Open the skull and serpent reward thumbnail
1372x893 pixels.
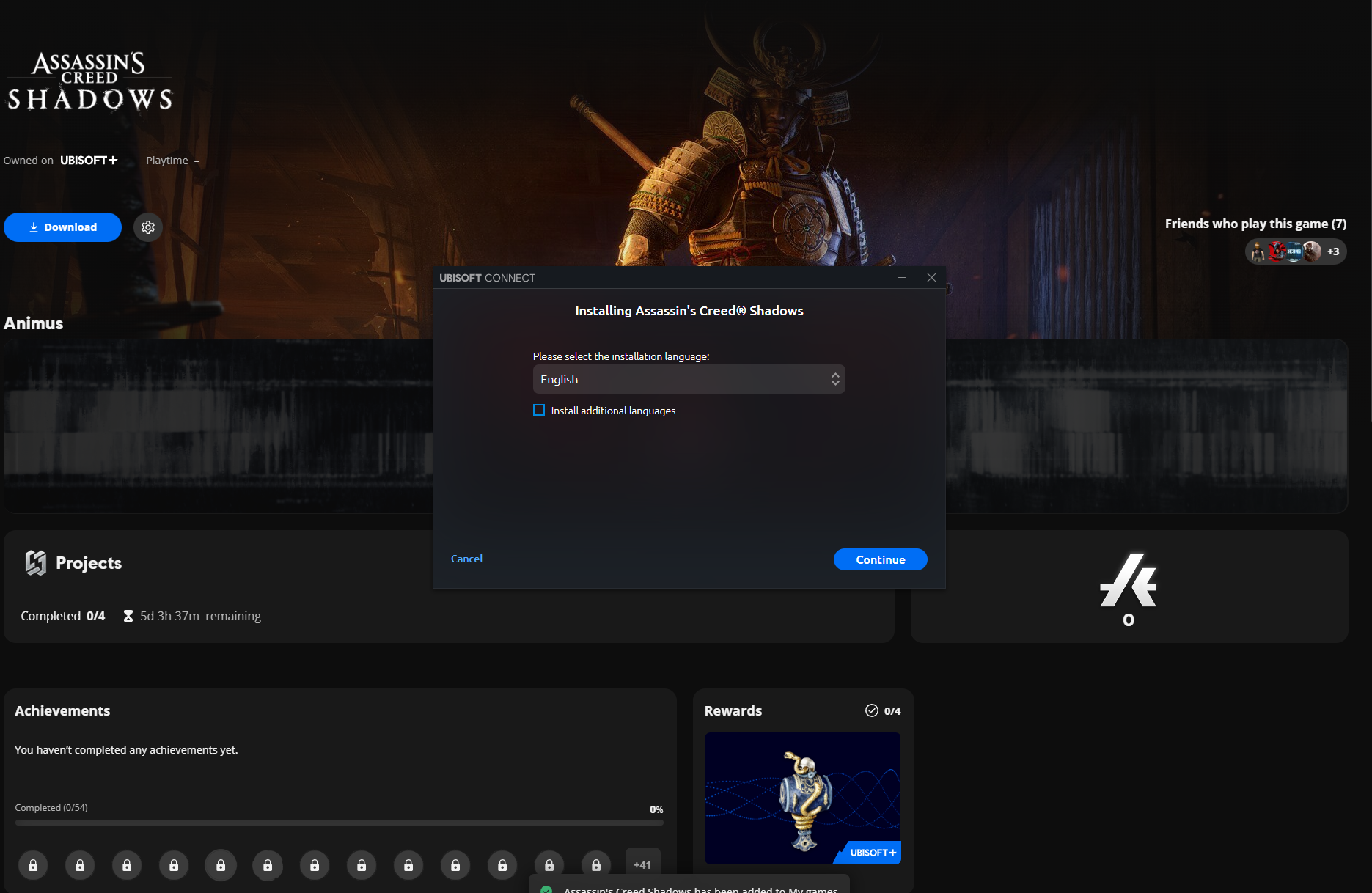coord(802,798)
